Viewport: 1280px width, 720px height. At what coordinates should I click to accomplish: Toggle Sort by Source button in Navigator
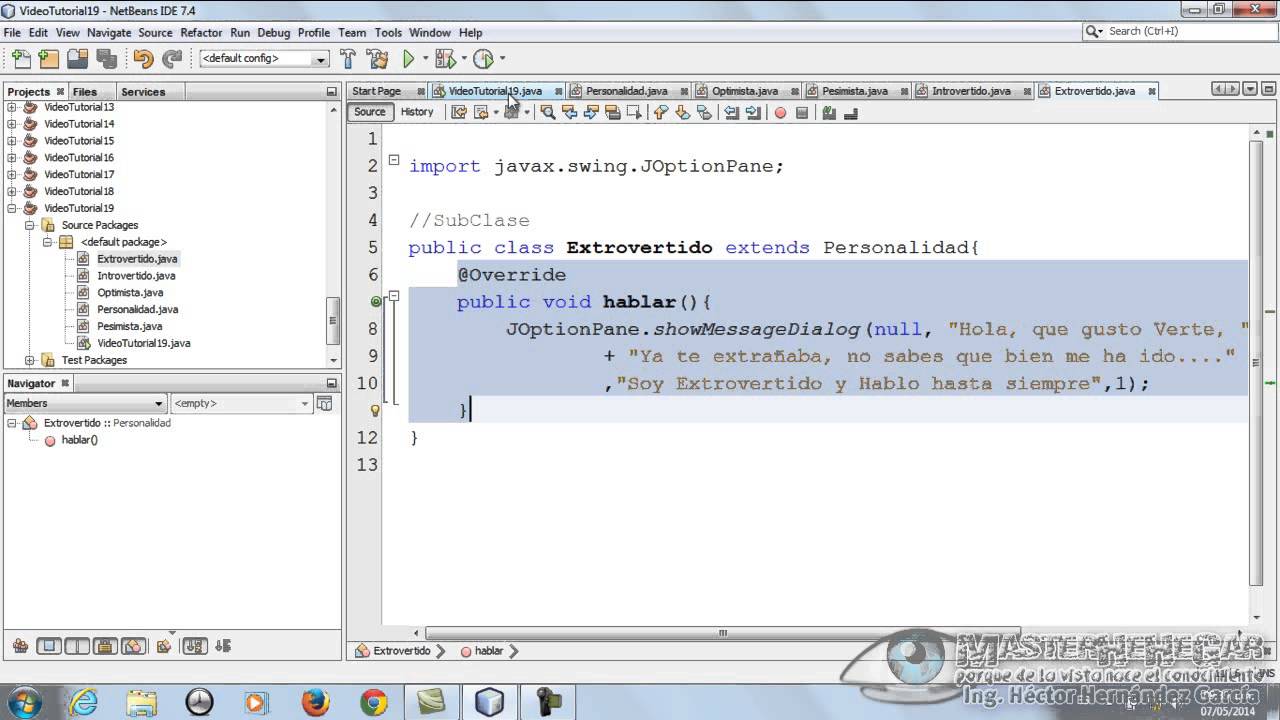222,647
